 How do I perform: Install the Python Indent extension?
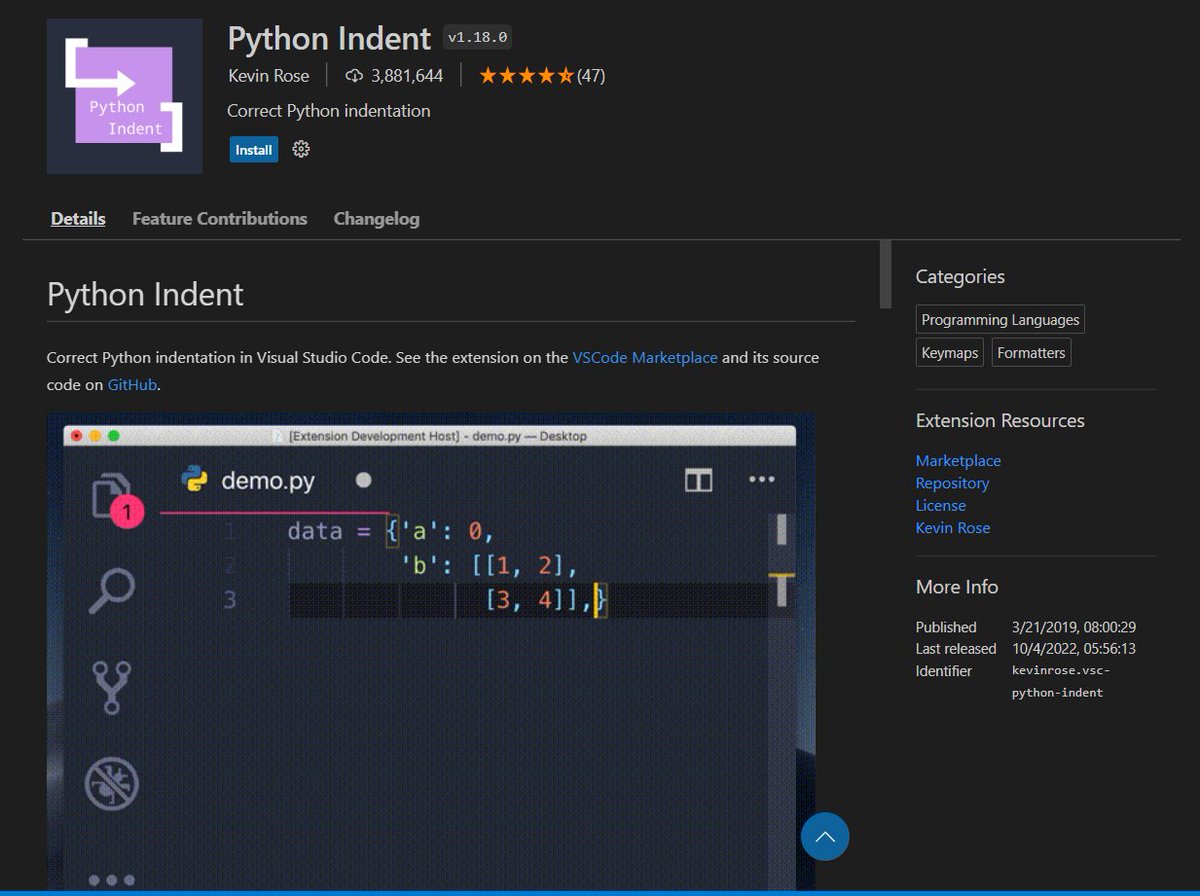tap(253, 149)
